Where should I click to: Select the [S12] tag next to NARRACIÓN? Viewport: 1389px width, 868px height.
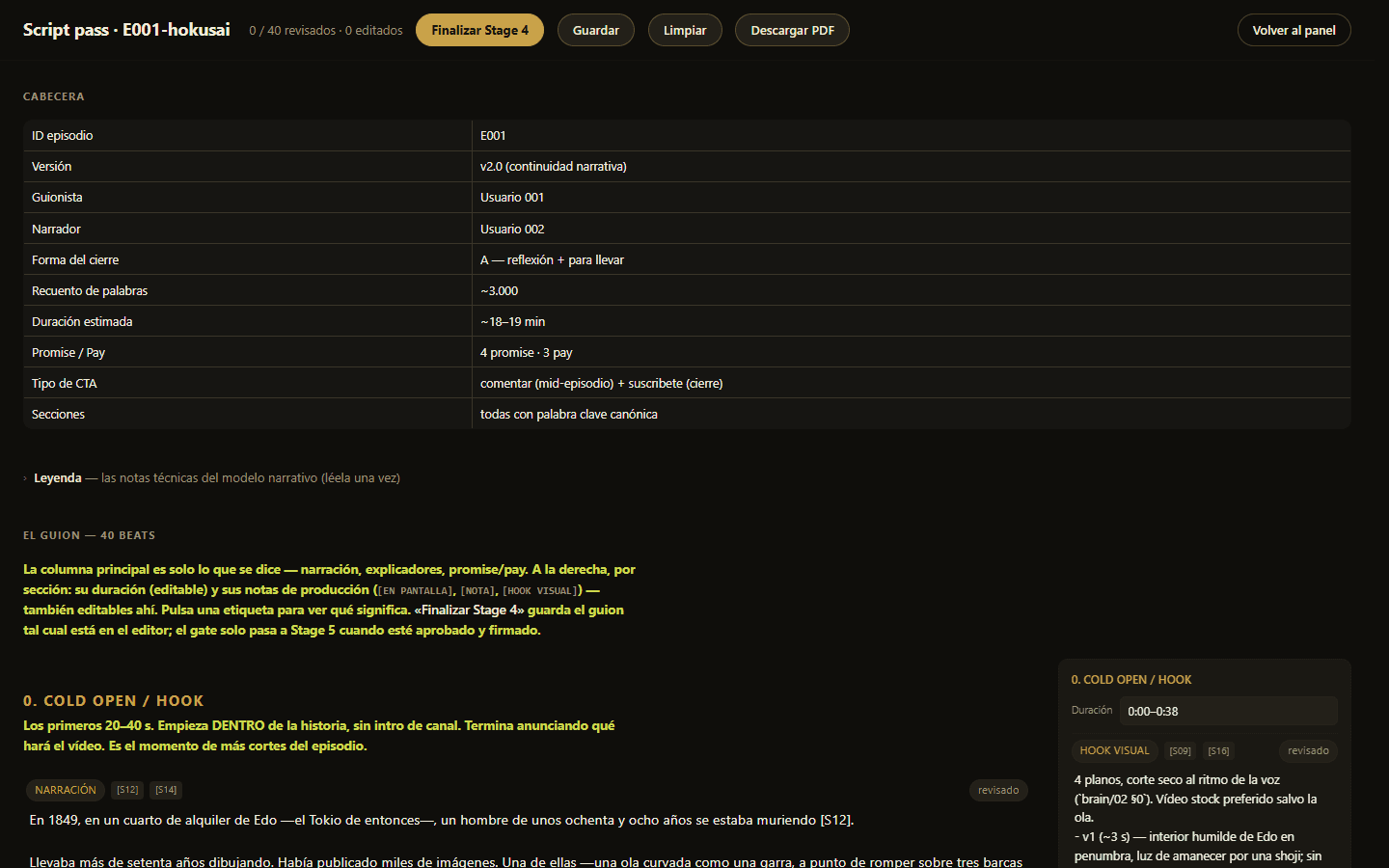click(127, 790)
